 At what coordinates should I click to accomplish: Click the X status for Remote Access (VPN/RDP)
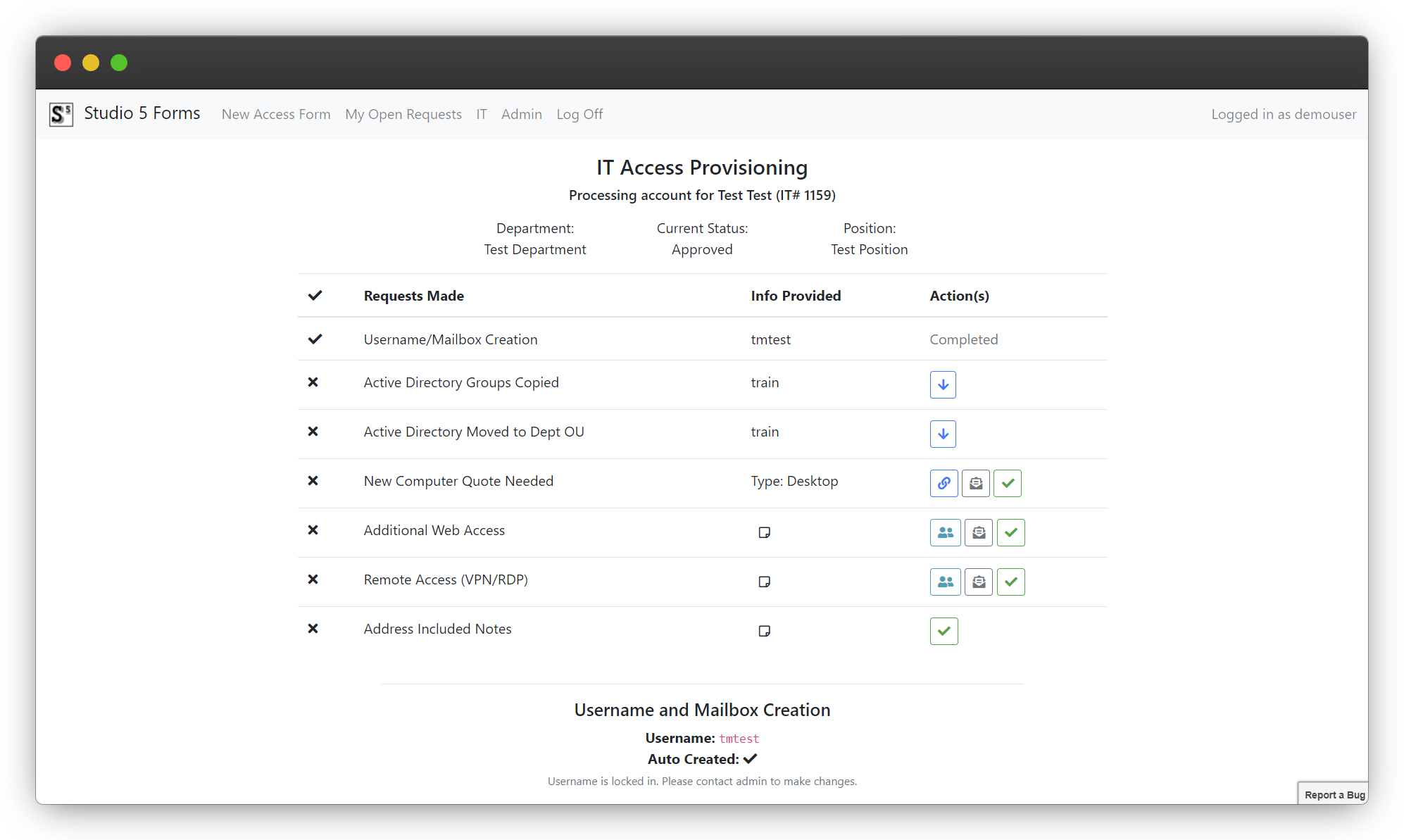click(313, 579)
